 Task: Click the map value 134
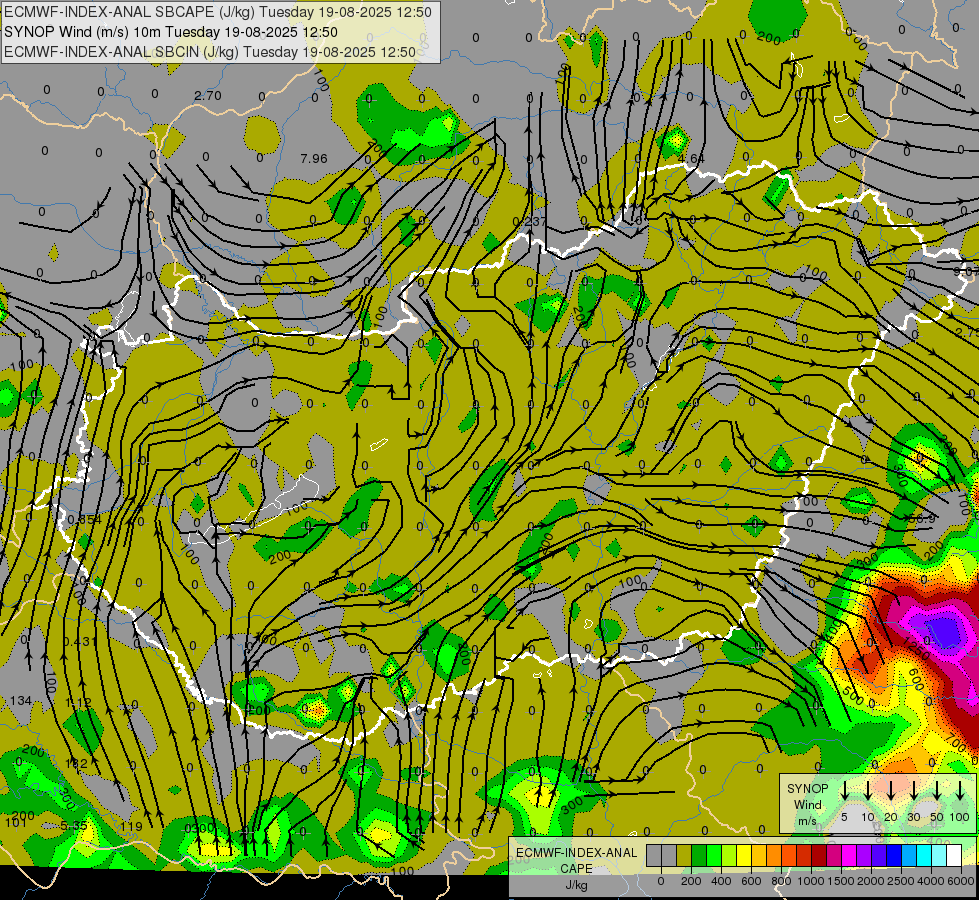pos(21,701)
